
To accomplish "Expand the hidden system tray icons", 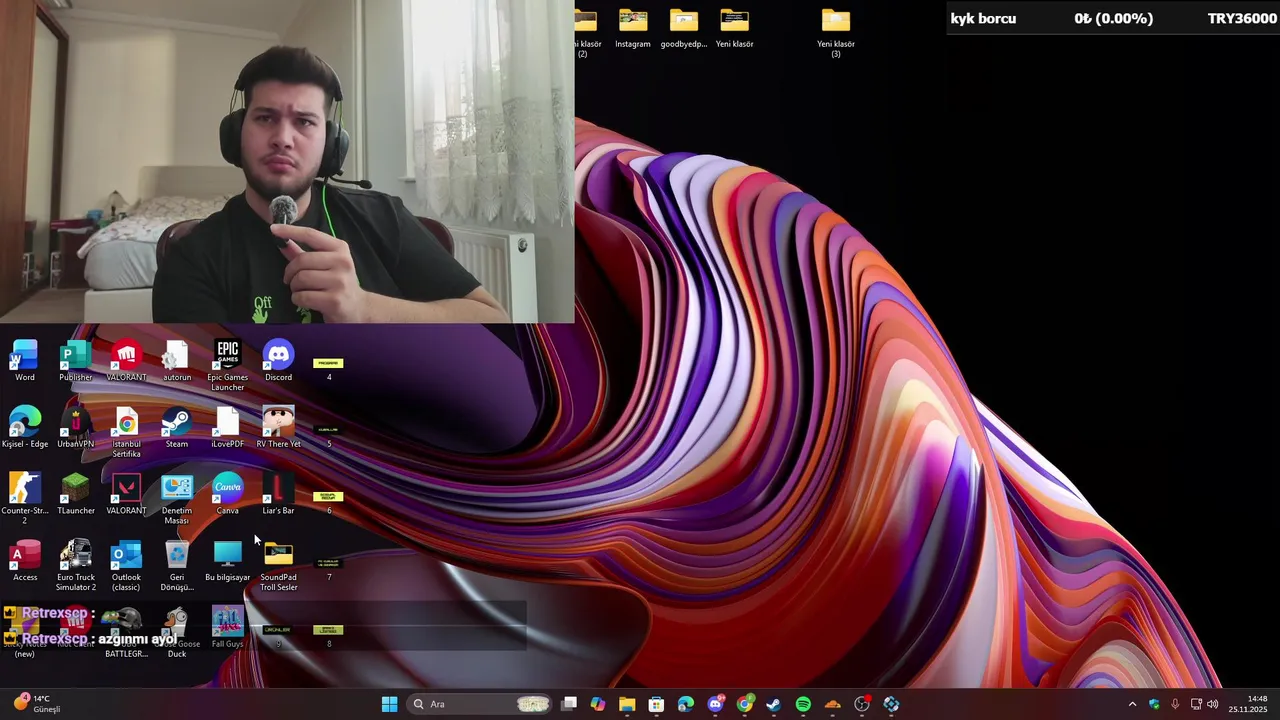I will pyautogui.click(x=1132, y=704).
